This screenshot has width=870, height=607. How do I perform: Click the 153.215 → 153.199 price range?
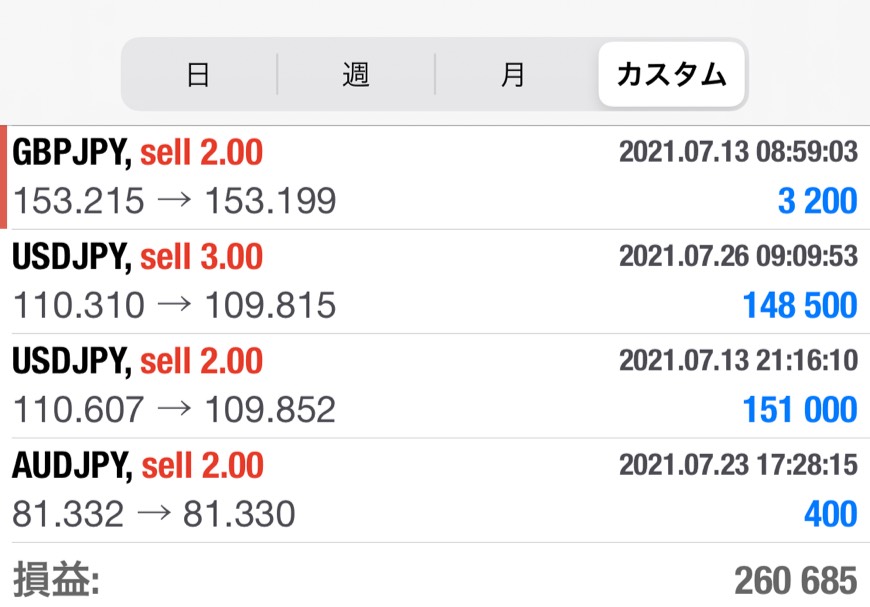[x=174, y=201]
